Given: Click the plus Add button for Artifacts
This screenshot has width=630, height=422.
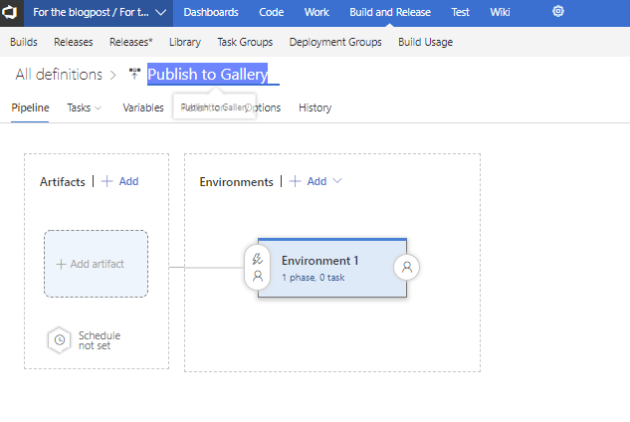Looking at the screenshot, I should pos(120,181).
